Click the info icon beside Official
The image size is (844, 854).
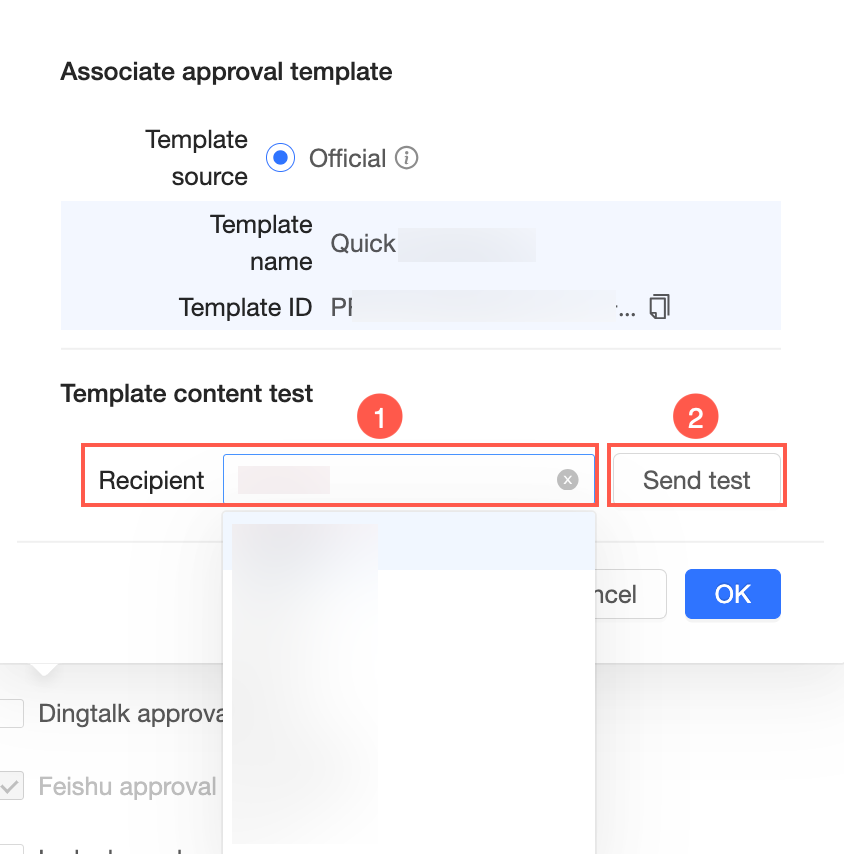[406, 158]
